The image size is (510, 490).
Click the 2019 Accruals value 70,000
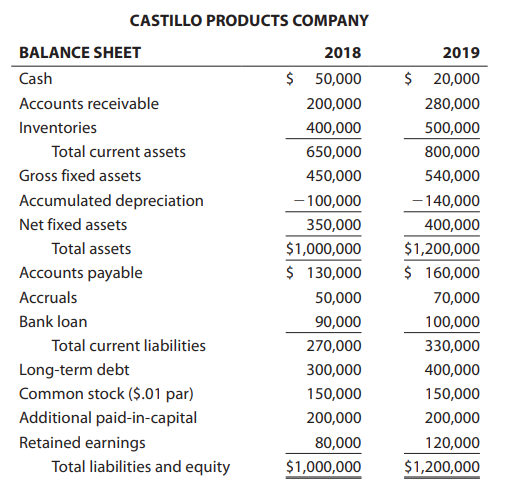[456, 298]
